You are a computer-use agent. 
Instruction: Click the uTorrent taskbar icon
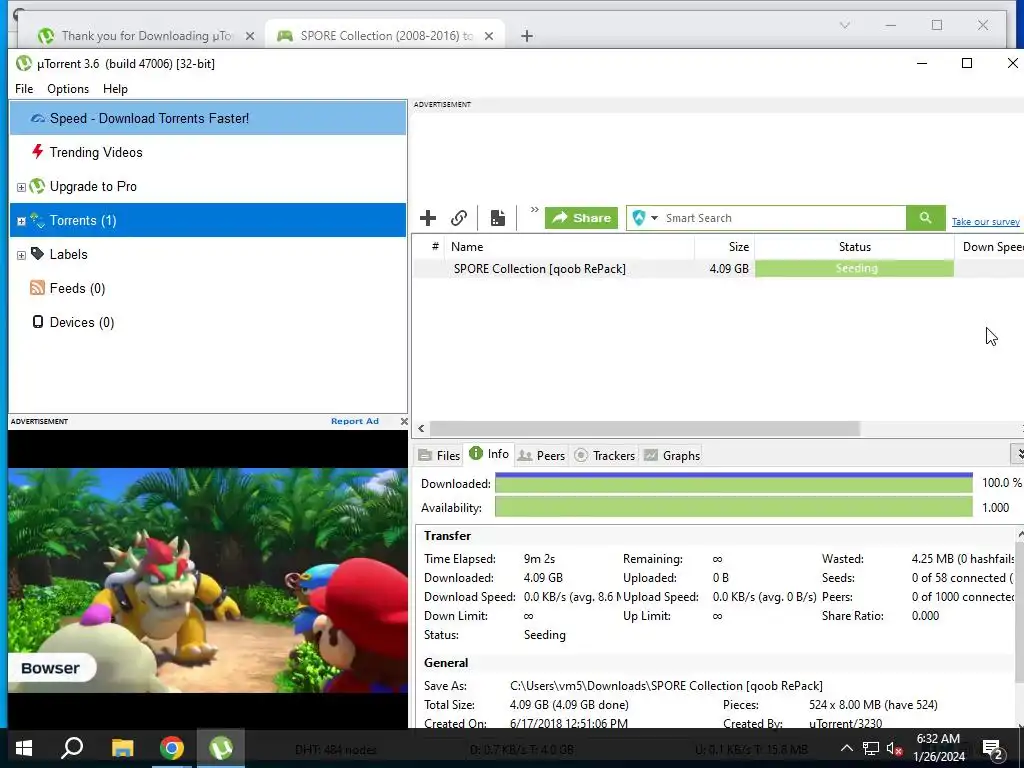pyautogui.click(x=221, y=748)
